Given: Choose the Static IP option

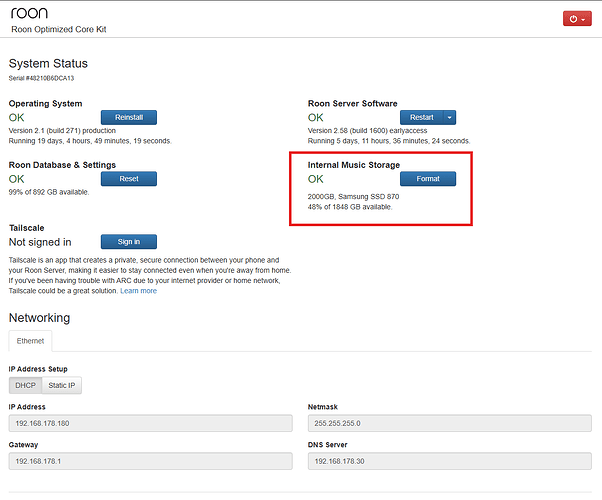Looking at the screenshot, I should 62,385.
